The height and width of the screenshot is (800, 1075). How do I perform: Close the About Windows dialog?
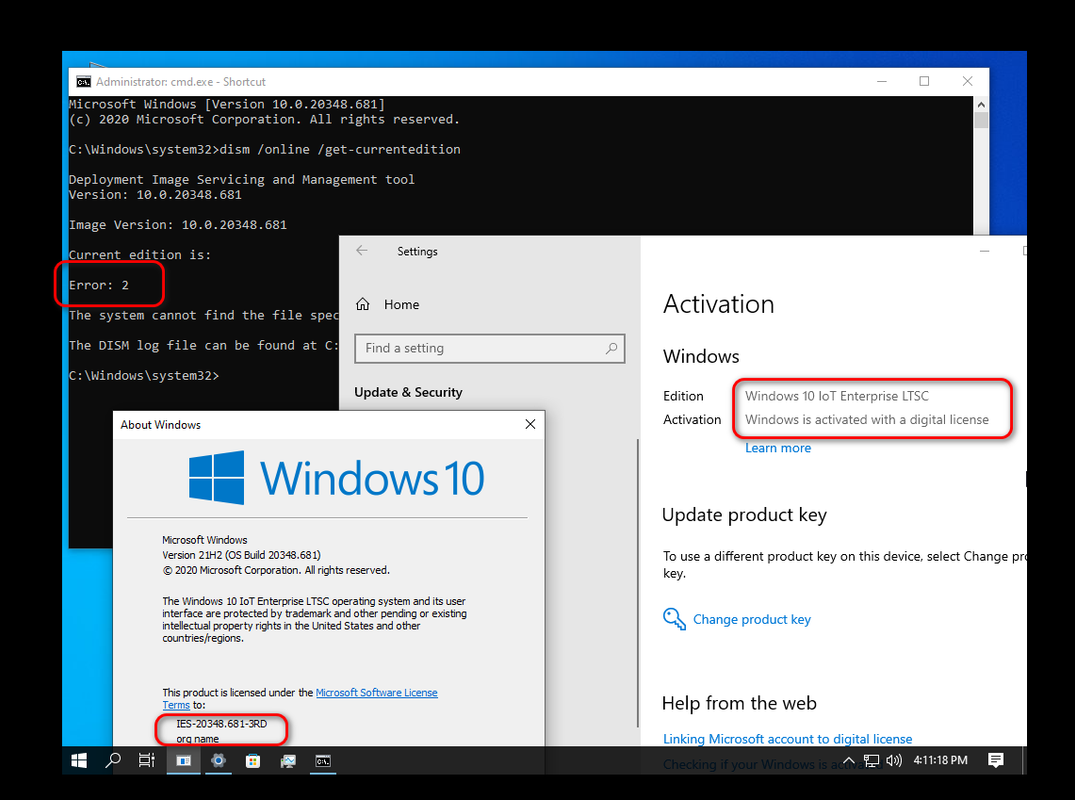click(530, 424)
